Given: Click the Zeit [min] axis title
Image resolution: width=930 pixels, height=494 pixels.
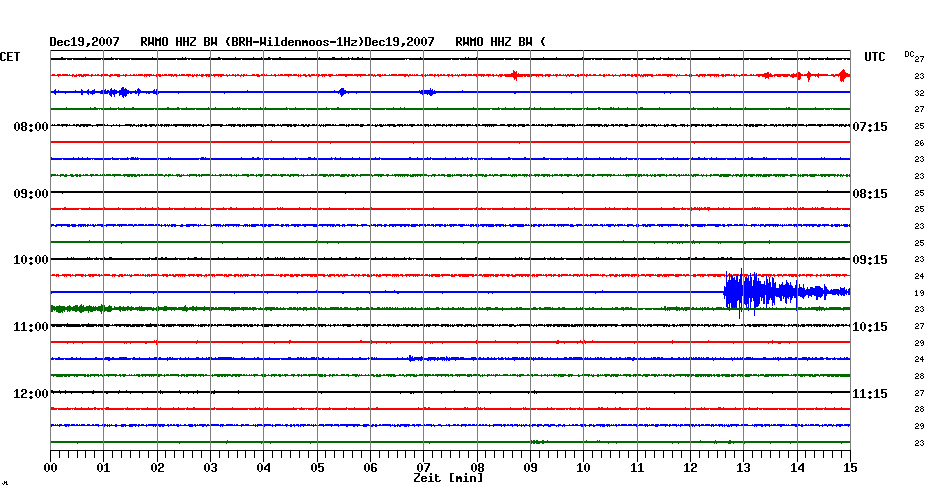Looking at the screenshot, I should tap(448, 478).
